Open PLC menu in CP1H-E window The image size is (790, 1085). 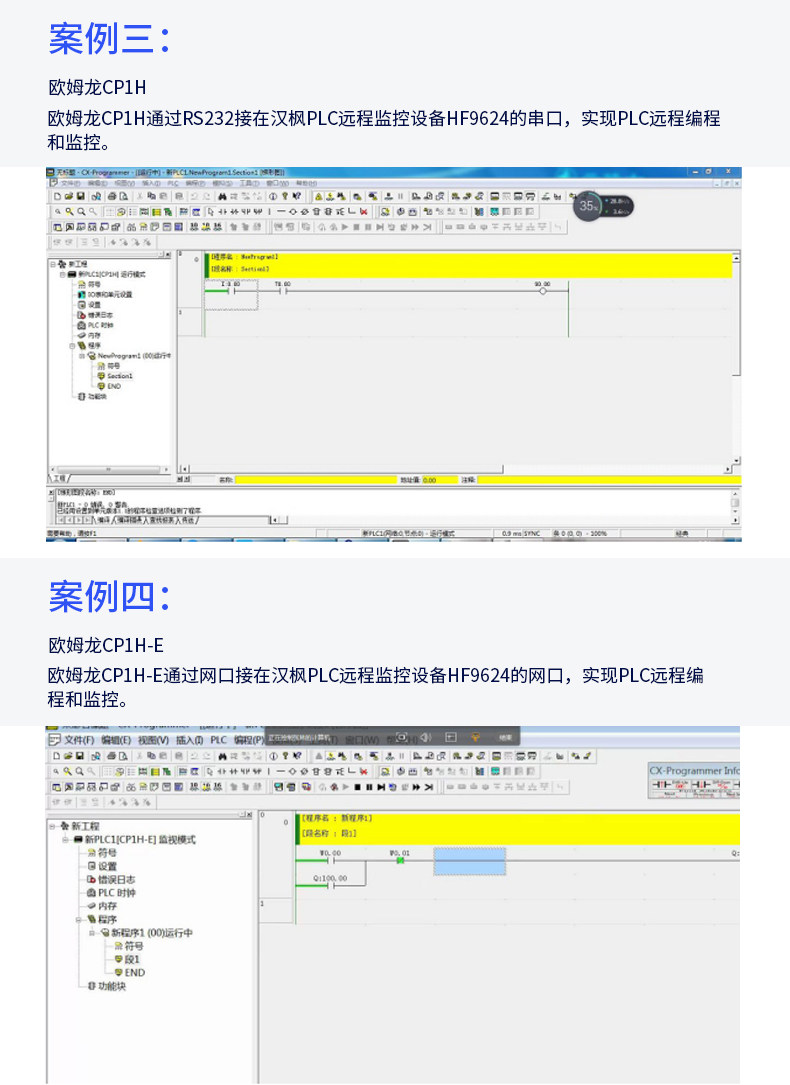tap(219, 740)
